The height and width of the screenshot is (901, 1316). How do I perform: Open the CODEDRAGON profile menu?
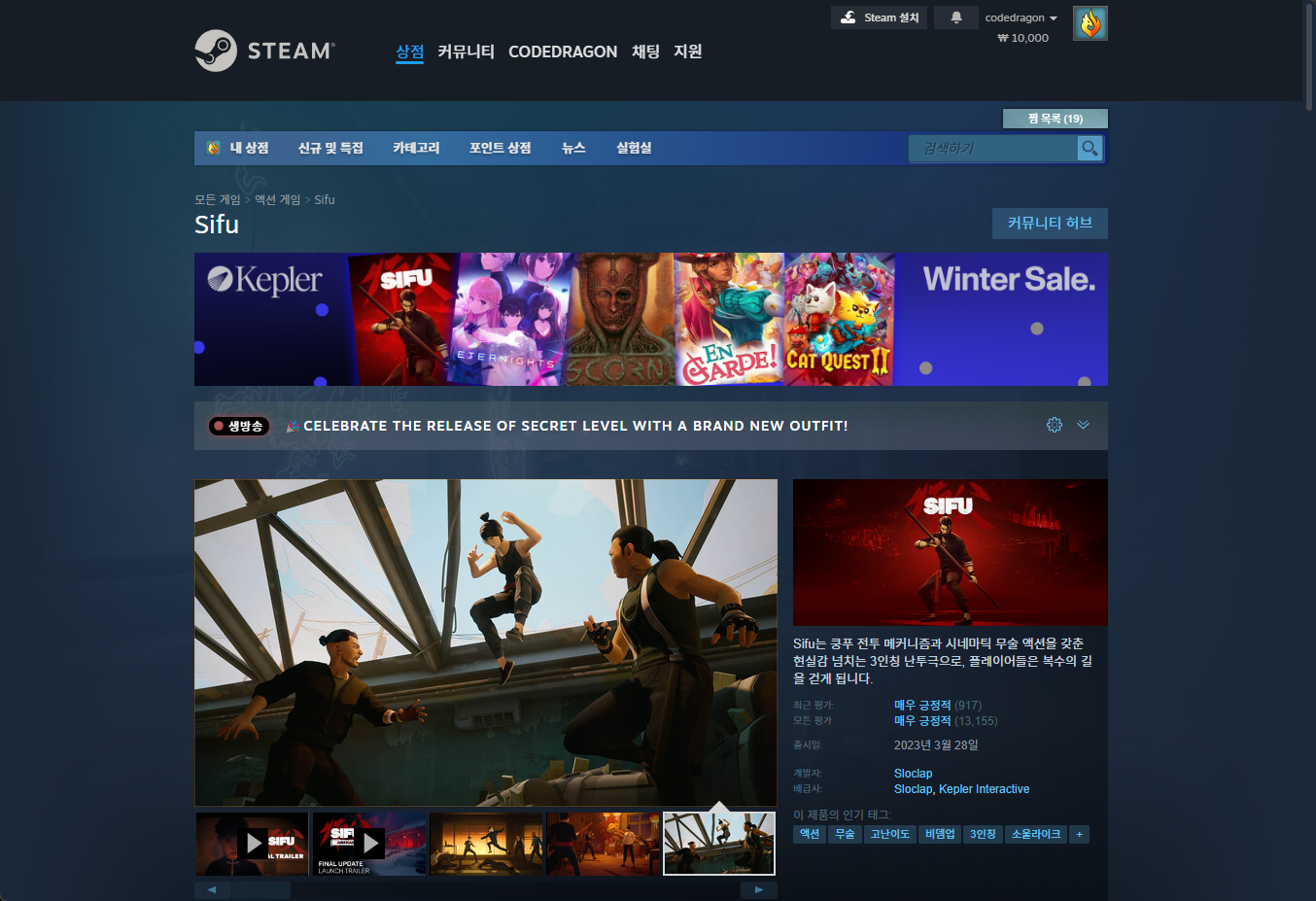click(x=563, y=52)
